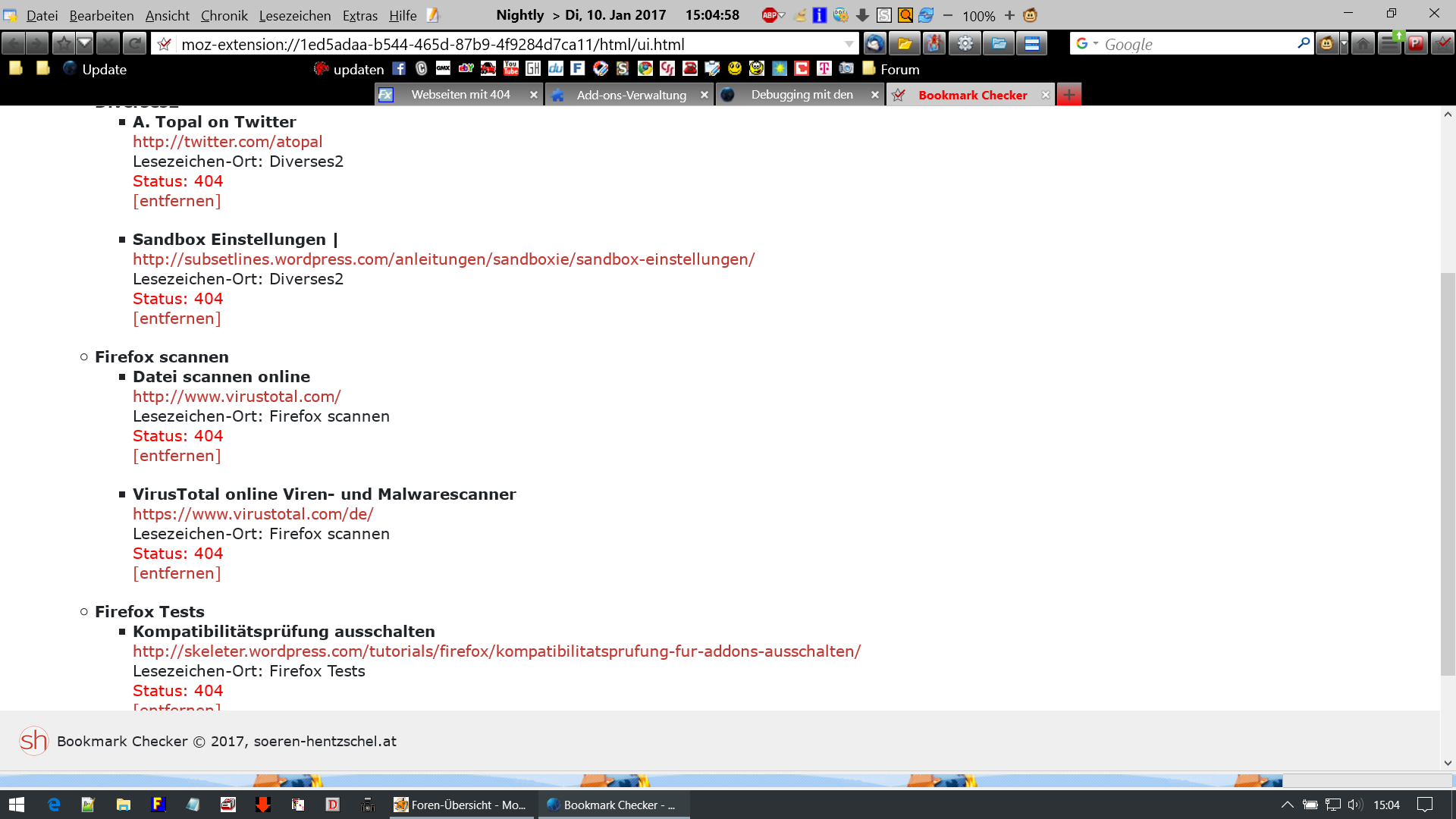This screenshot has height=819, width=1456.
Task: Click the gear settings toolbar icon
Action: click(x=965, y=44)
